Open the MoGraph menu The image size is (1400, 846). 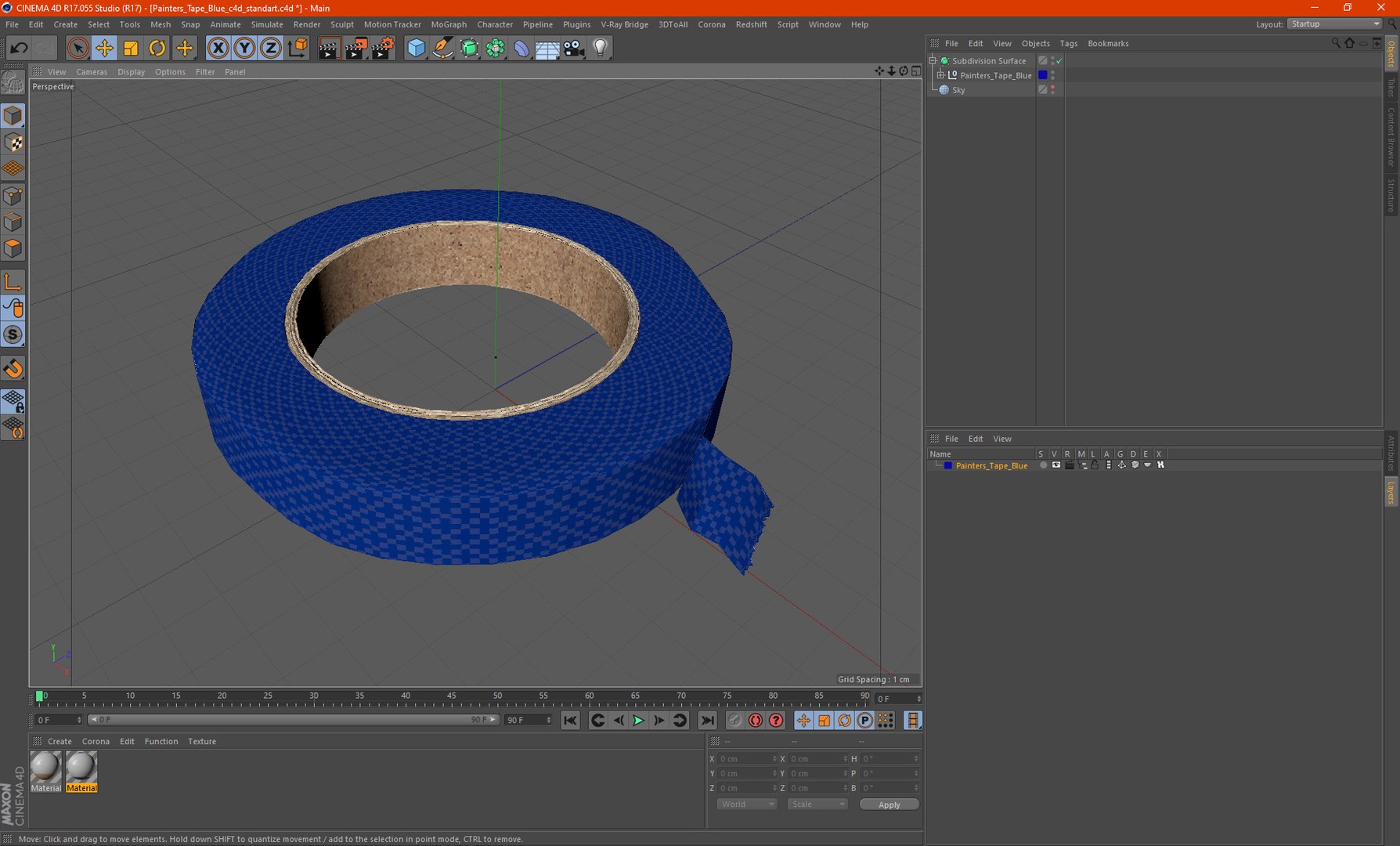[449, 24]
